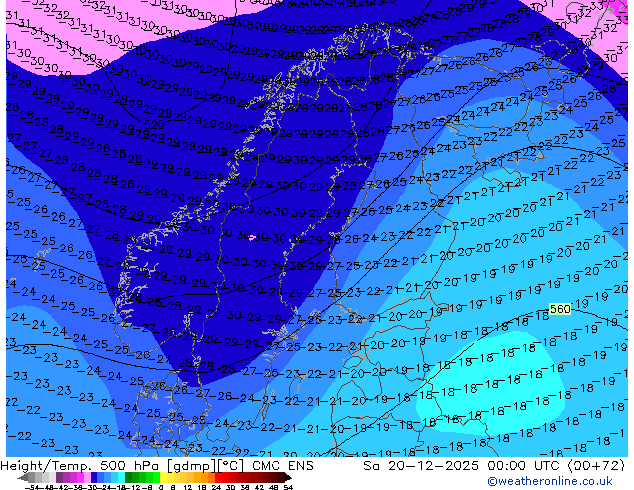Select the cyan legend swatch
Image resolution: width=634 pixels, height=490 pixels.
tap(121, 478)
